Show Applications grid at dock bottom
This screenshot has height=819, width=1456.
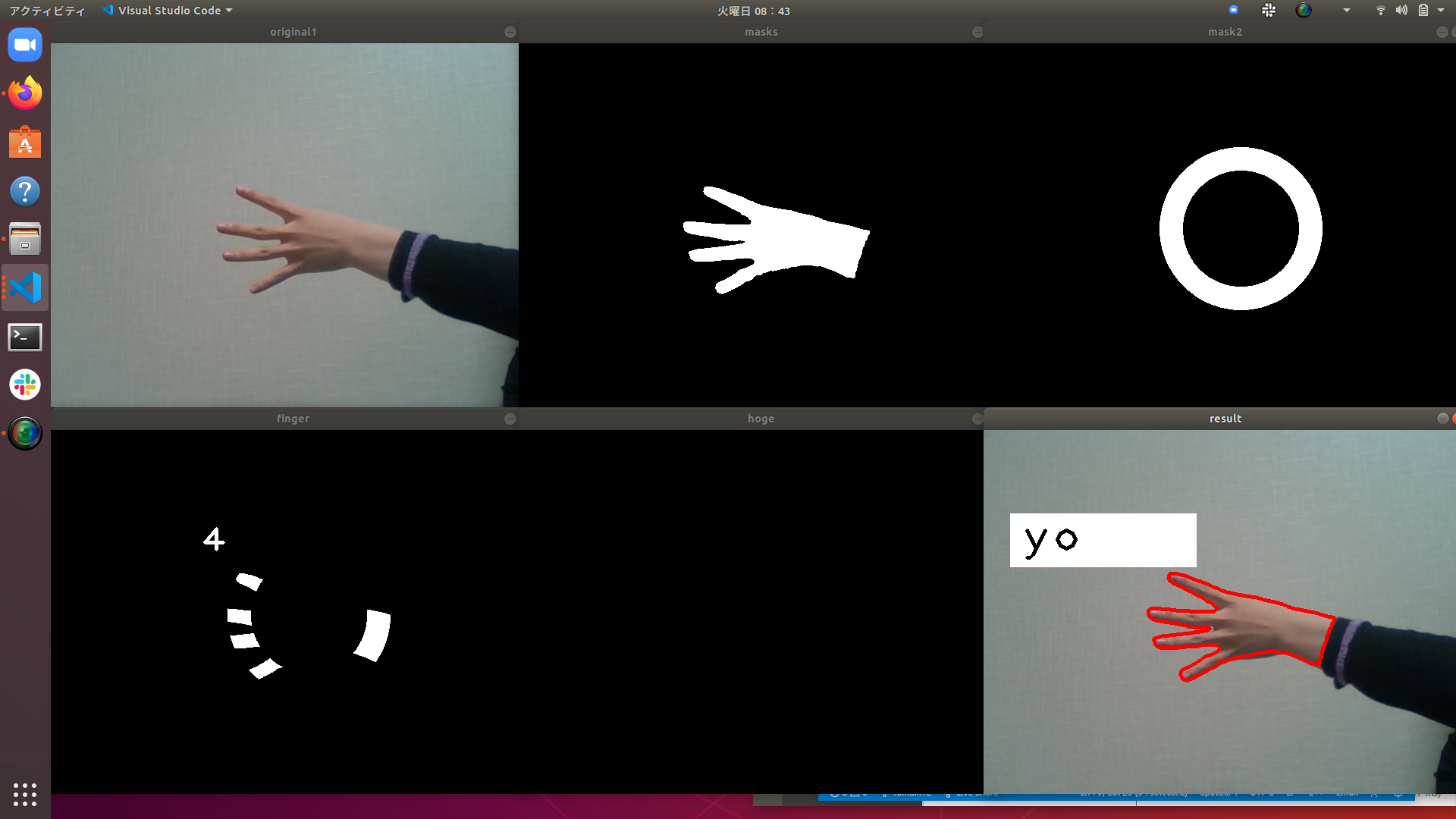pyautogui.click(x=25, y=794)
